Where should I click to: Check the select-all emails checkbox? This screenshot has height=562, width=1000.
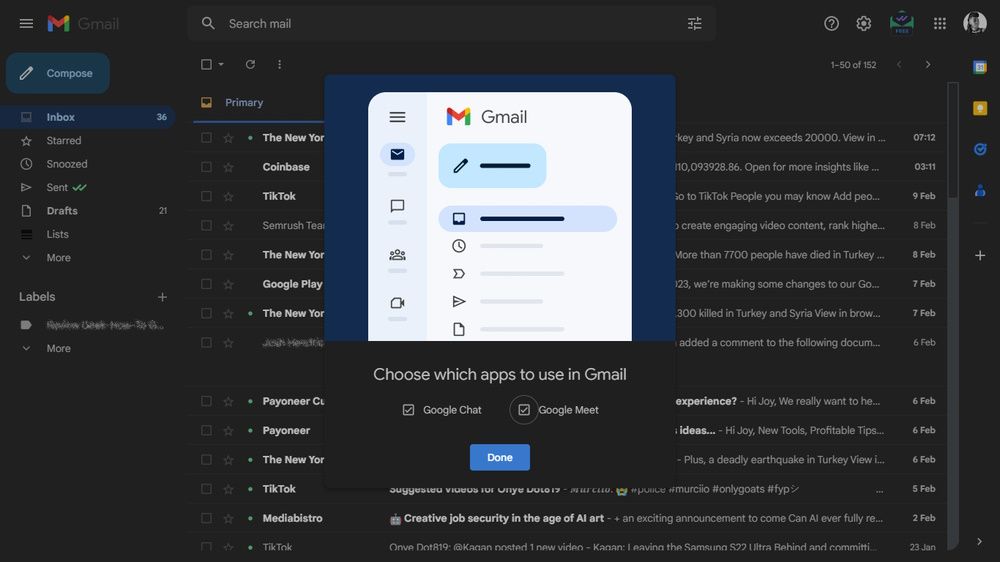(206, 64)
